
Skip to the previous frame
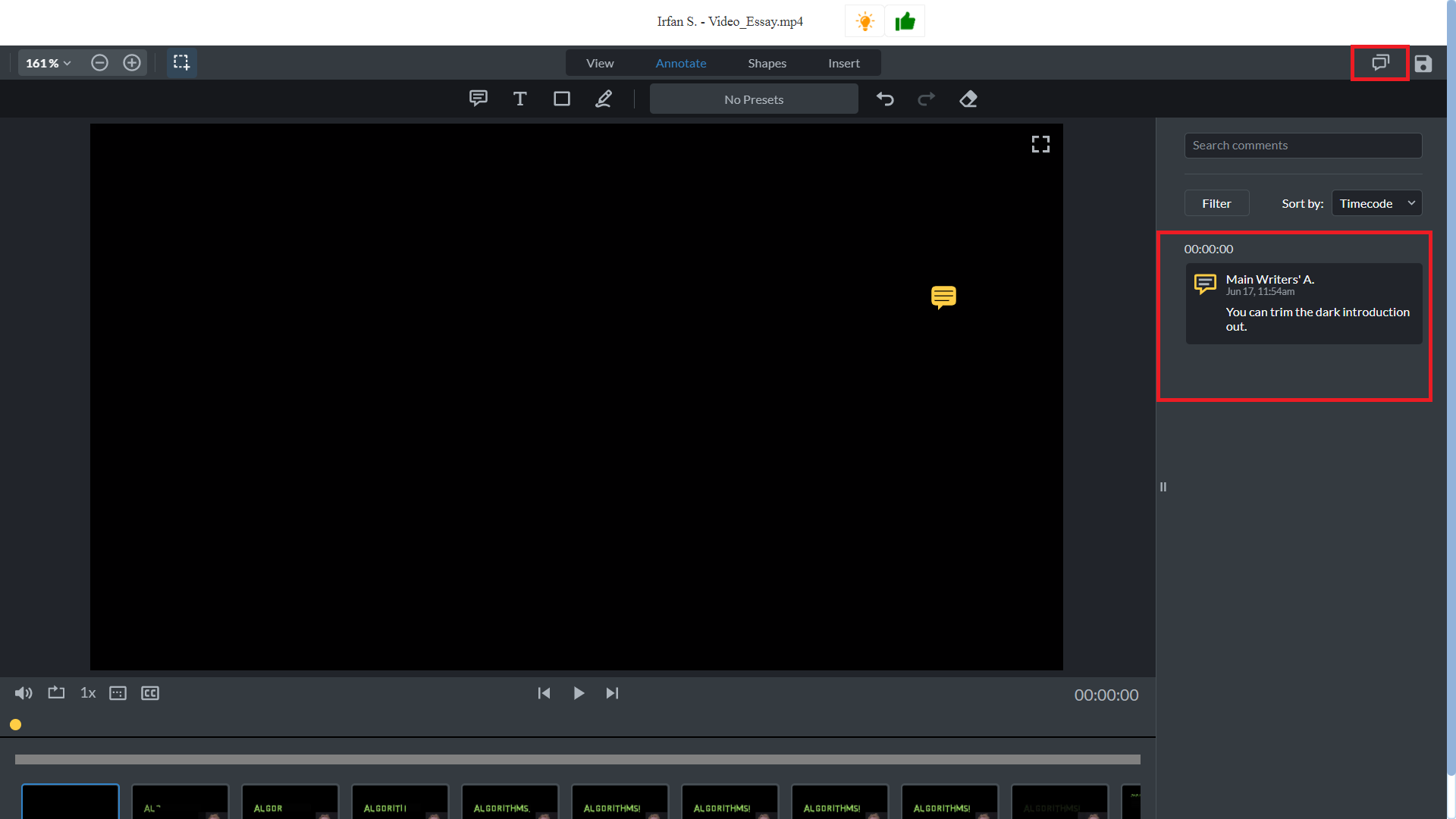pyautogui.click(x=544, y=693)
